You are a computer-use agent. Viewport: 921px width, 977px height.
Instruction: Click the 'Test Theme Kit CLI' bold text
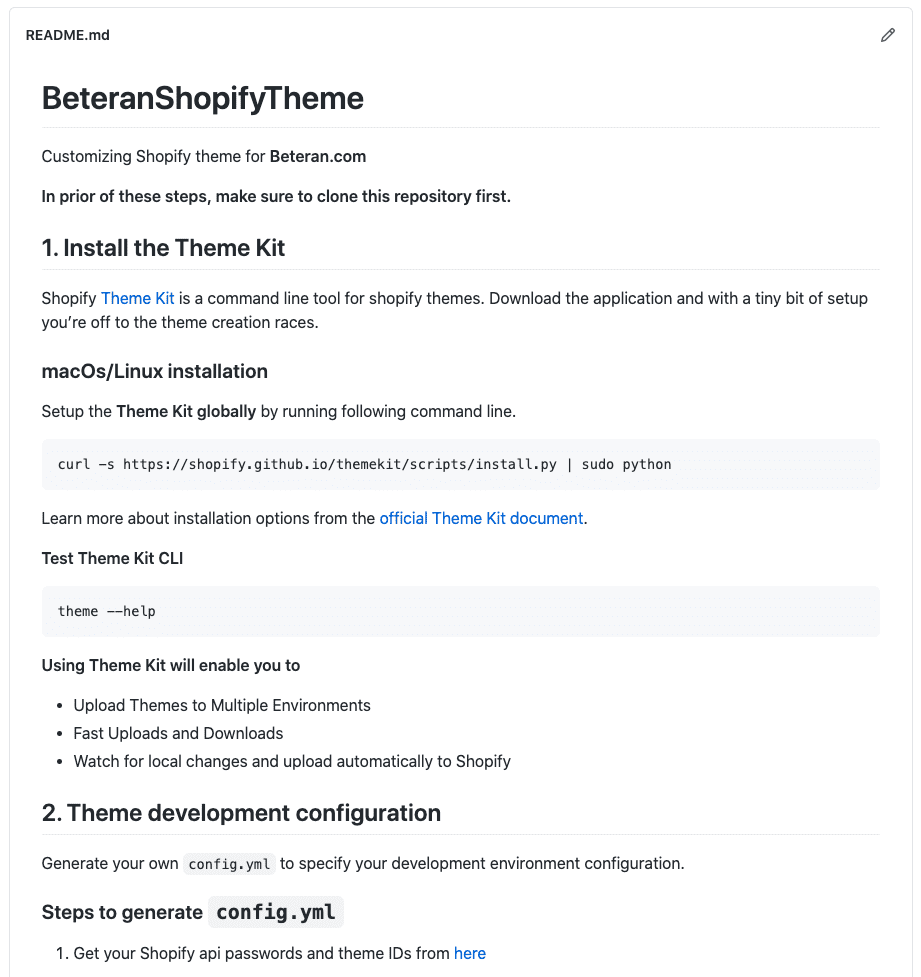112,558
